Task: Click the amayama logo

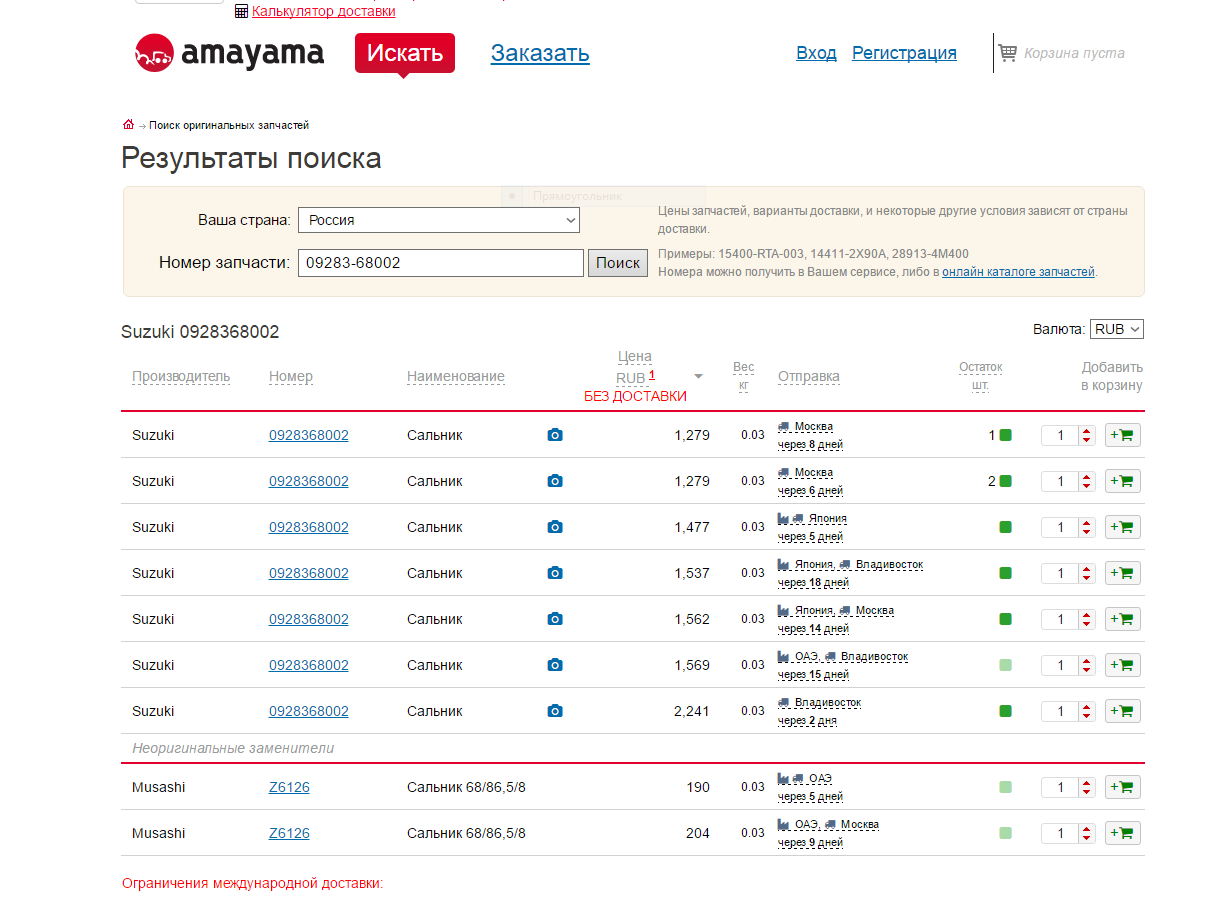Action: tap(230, 53)
